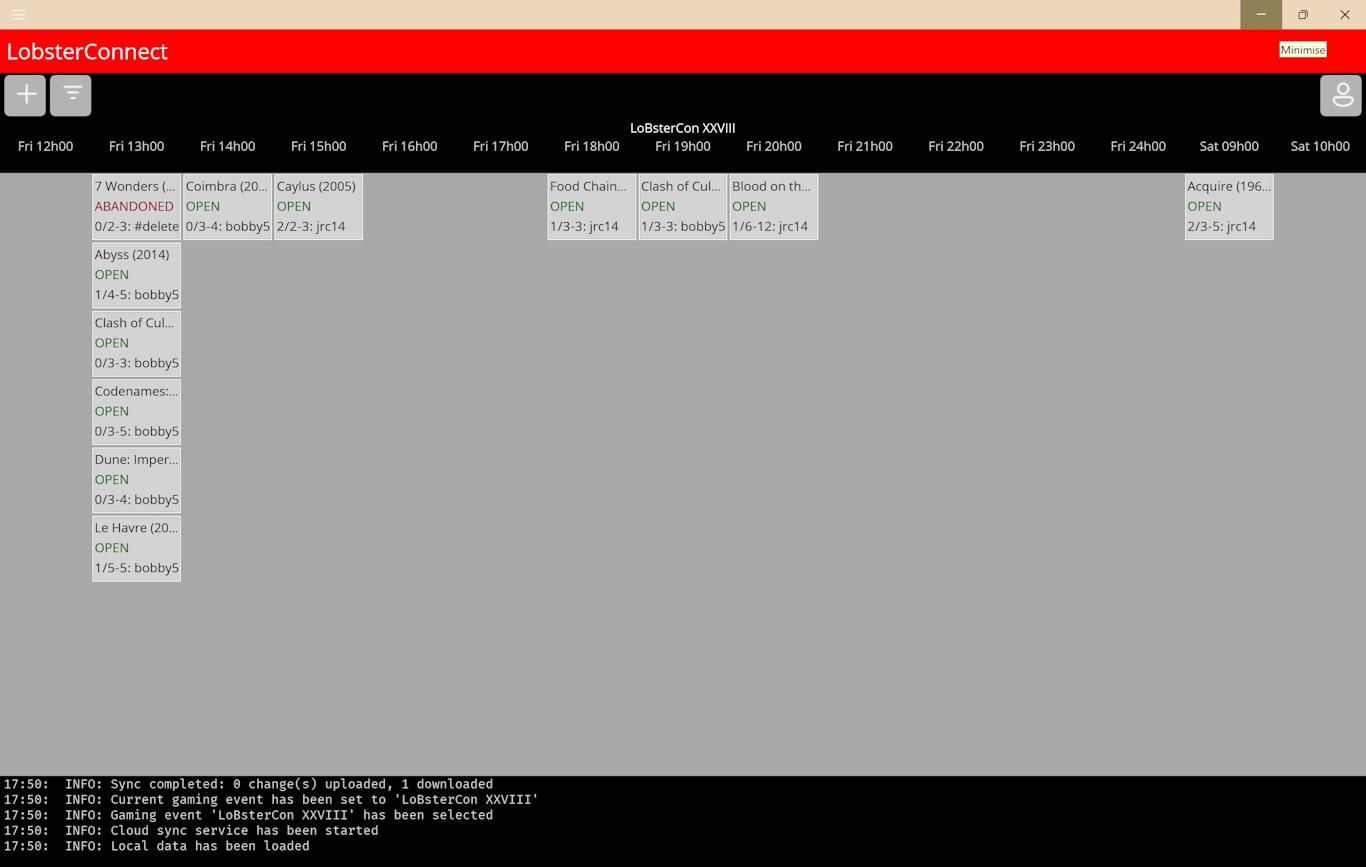Open the Caylus (2005) session card

point(318,206)
